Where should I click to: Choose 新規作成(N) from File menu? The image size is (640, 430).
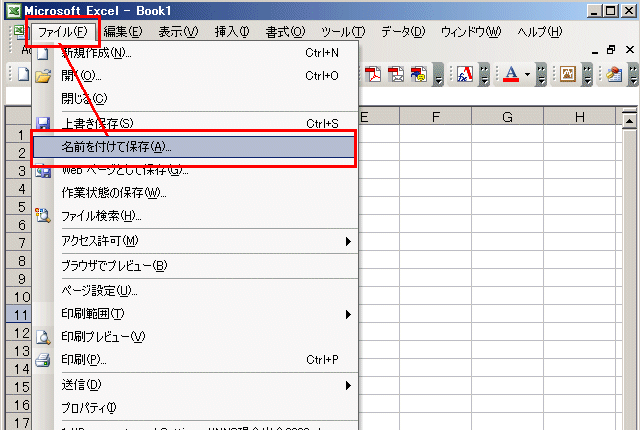tap(196, 53)
